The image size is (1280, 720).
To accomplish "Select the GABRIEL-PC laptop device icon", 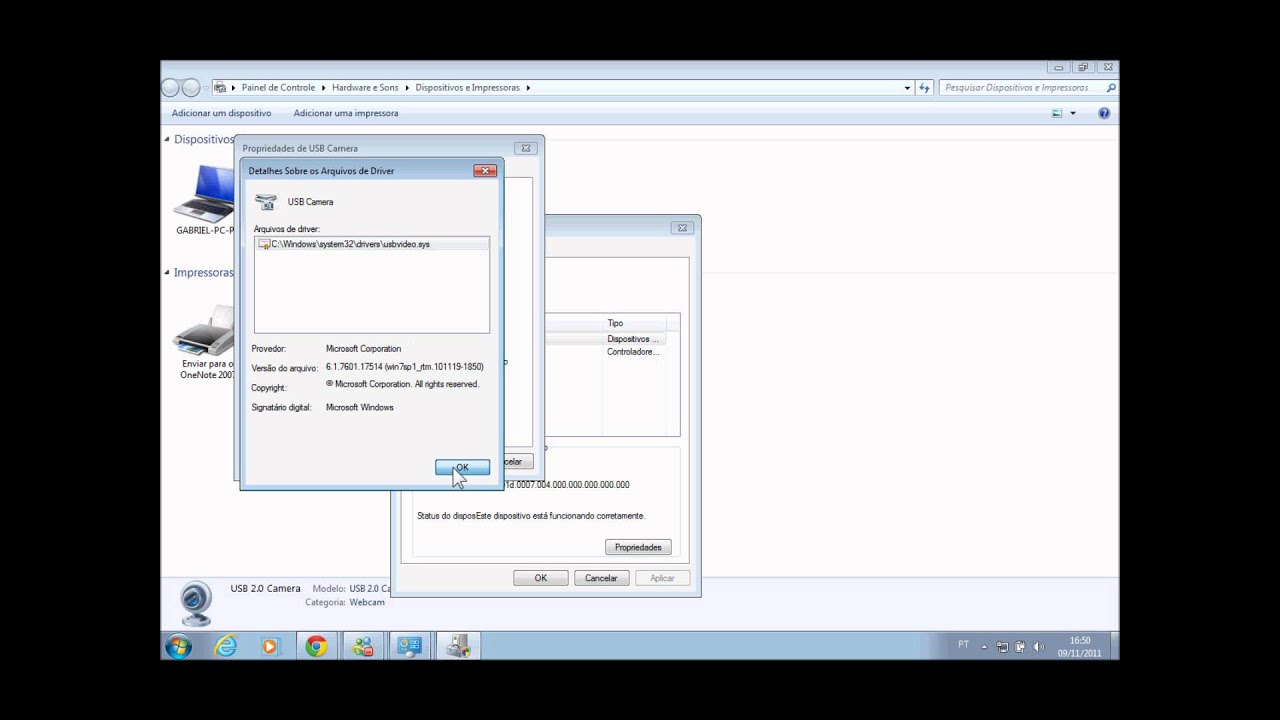I will click(x=204, y=193).
